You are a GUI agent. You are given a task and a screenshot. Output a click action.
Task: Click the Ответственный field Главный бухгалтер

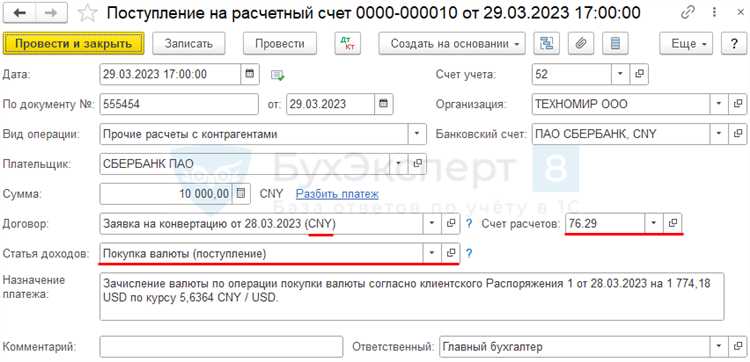click(575, 347)
